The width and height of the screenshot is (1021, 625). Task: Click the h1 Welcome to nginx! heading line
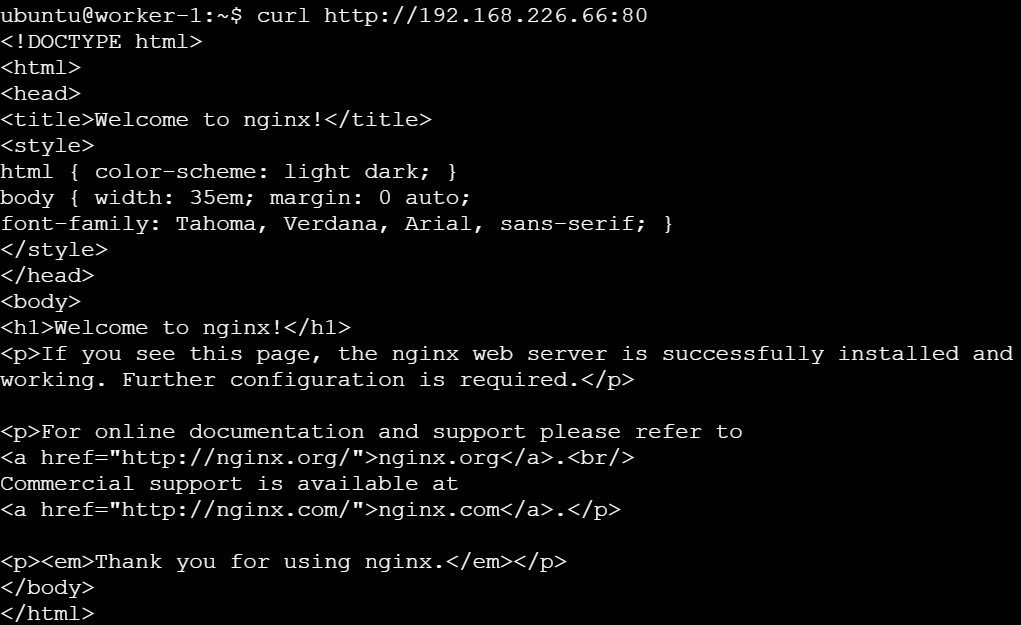click(x=176, y=328)
